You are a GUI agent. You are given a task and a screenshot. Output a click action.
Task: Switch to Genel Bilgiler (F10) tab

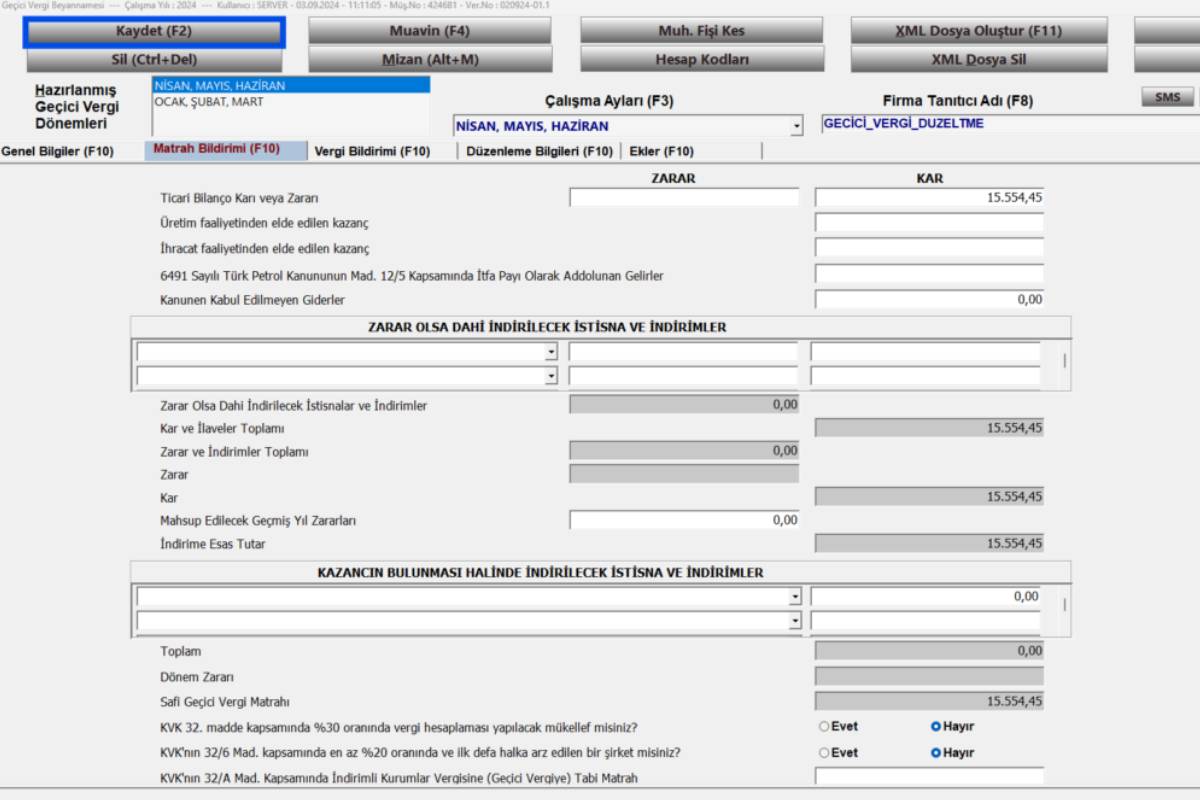click(x=58, y=152)
